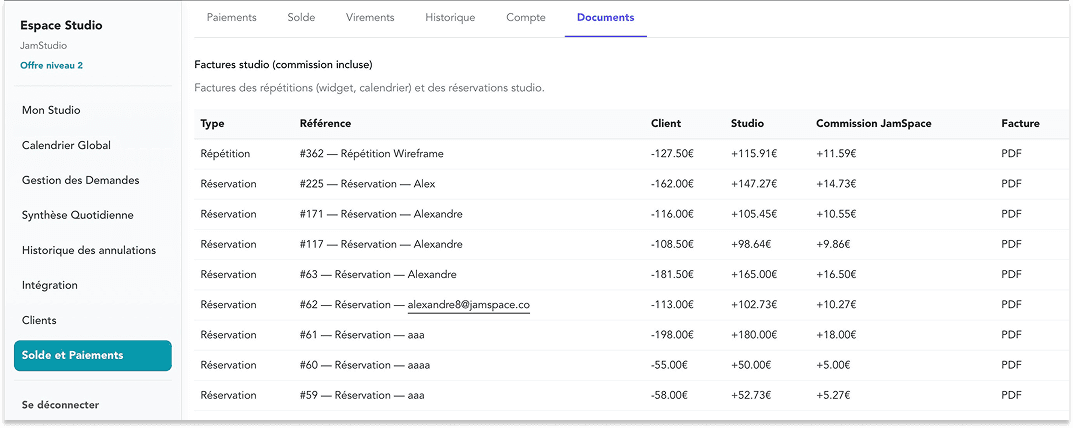The height and width of the screenshot is (428, 1073).
Task: Open Synthèse Quotidienne page
Action: click(x=77, y=215)
